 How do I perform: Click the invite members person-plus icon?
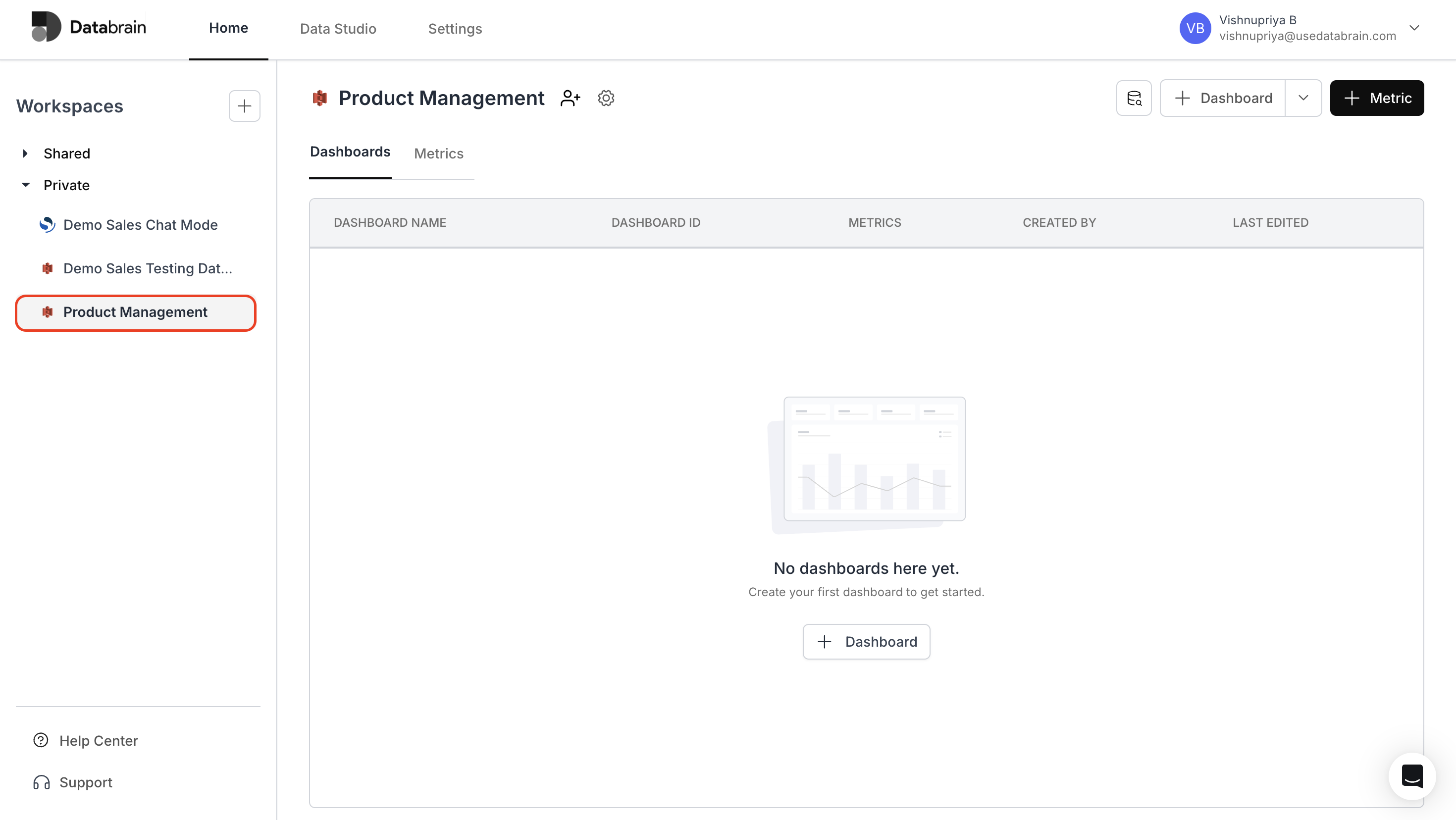pyautogui.click(x=570, y=99)
